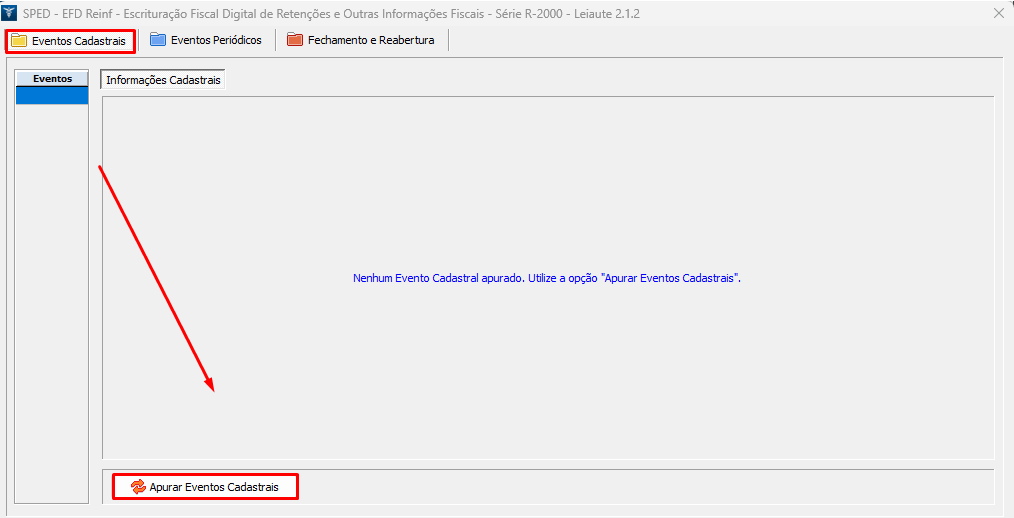The width and height of the screenshot is (1014, 518).
Task: Click the yellow folder icon for Eventos Cadastrais
Action: [19, 41]
